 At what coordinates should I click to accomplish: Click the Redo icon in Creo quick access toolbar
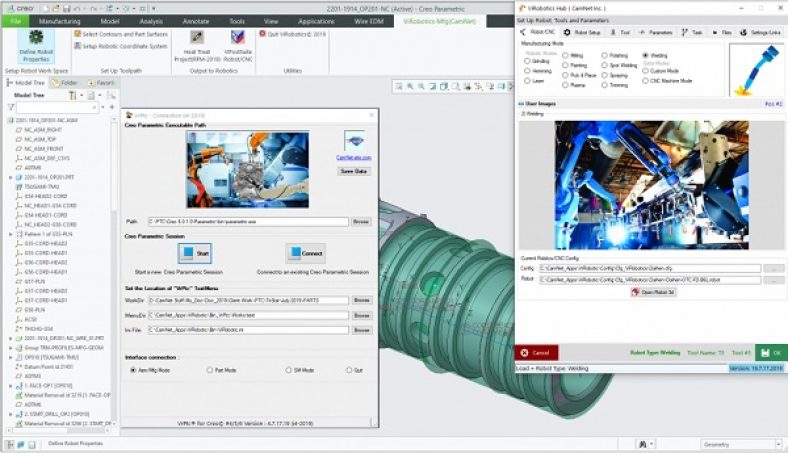92,9
